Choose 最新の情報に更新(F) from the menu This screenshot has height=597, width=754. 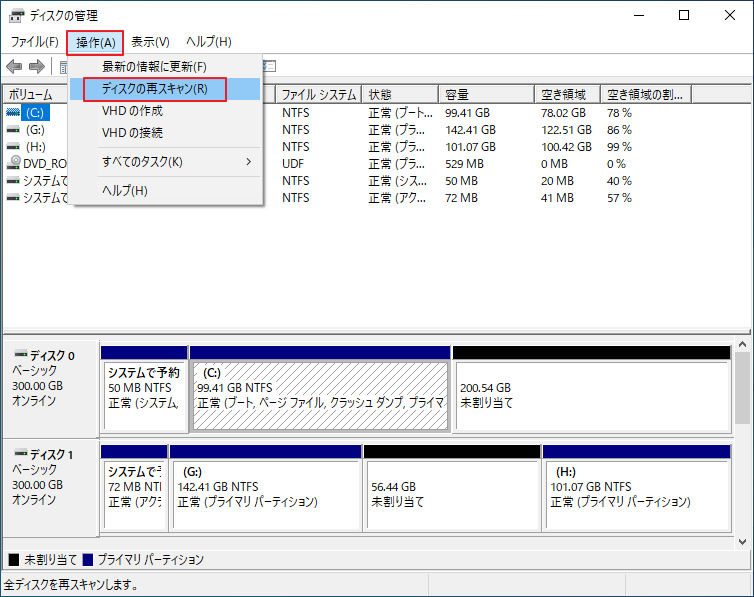(165, 66)
